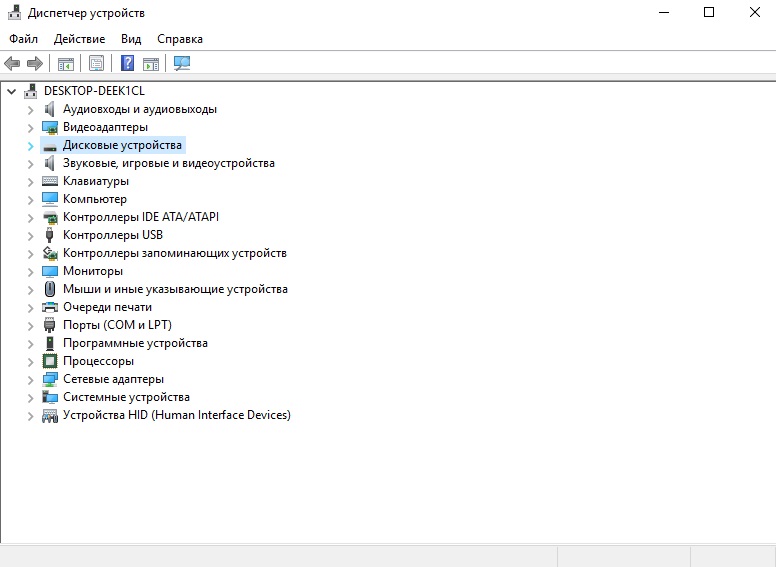Select Контроллеры запоминающих устройств label
The height and width of the screenshot is (567, 776).
click(175, 253)
